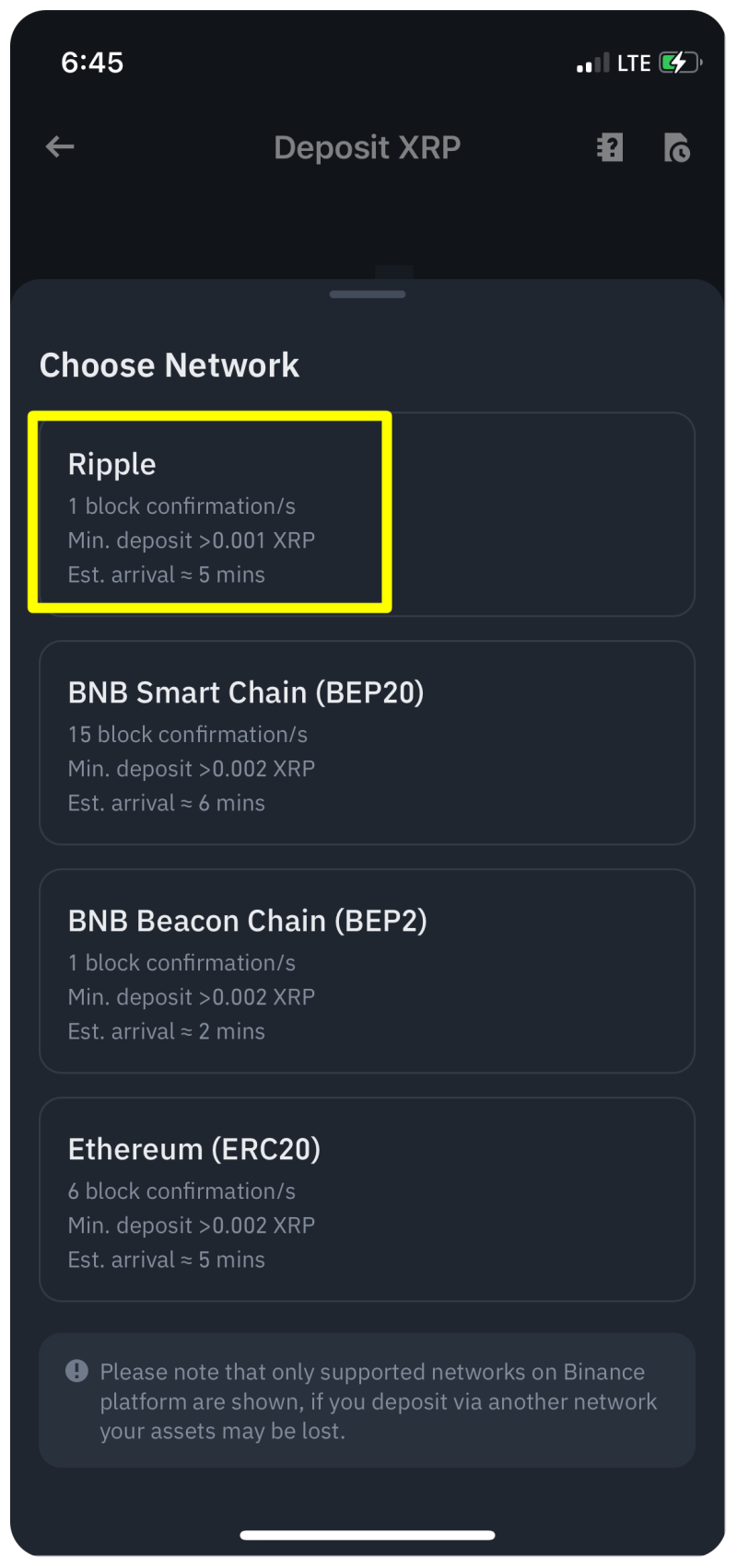This screenshot has width=737, height=1568.
Task: Tap the home indicator bar
Action: point(368,1535)
